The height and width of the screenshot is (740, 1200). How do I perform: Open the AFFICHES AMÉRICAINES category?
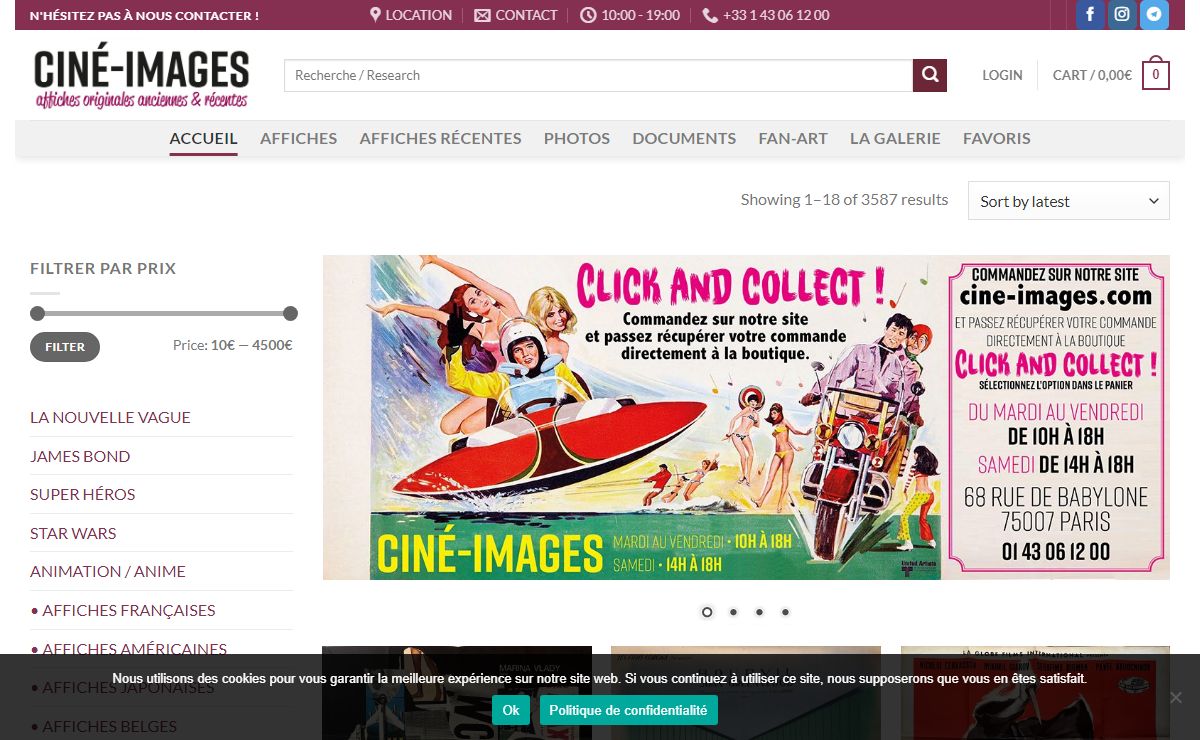tap(129, 649)
